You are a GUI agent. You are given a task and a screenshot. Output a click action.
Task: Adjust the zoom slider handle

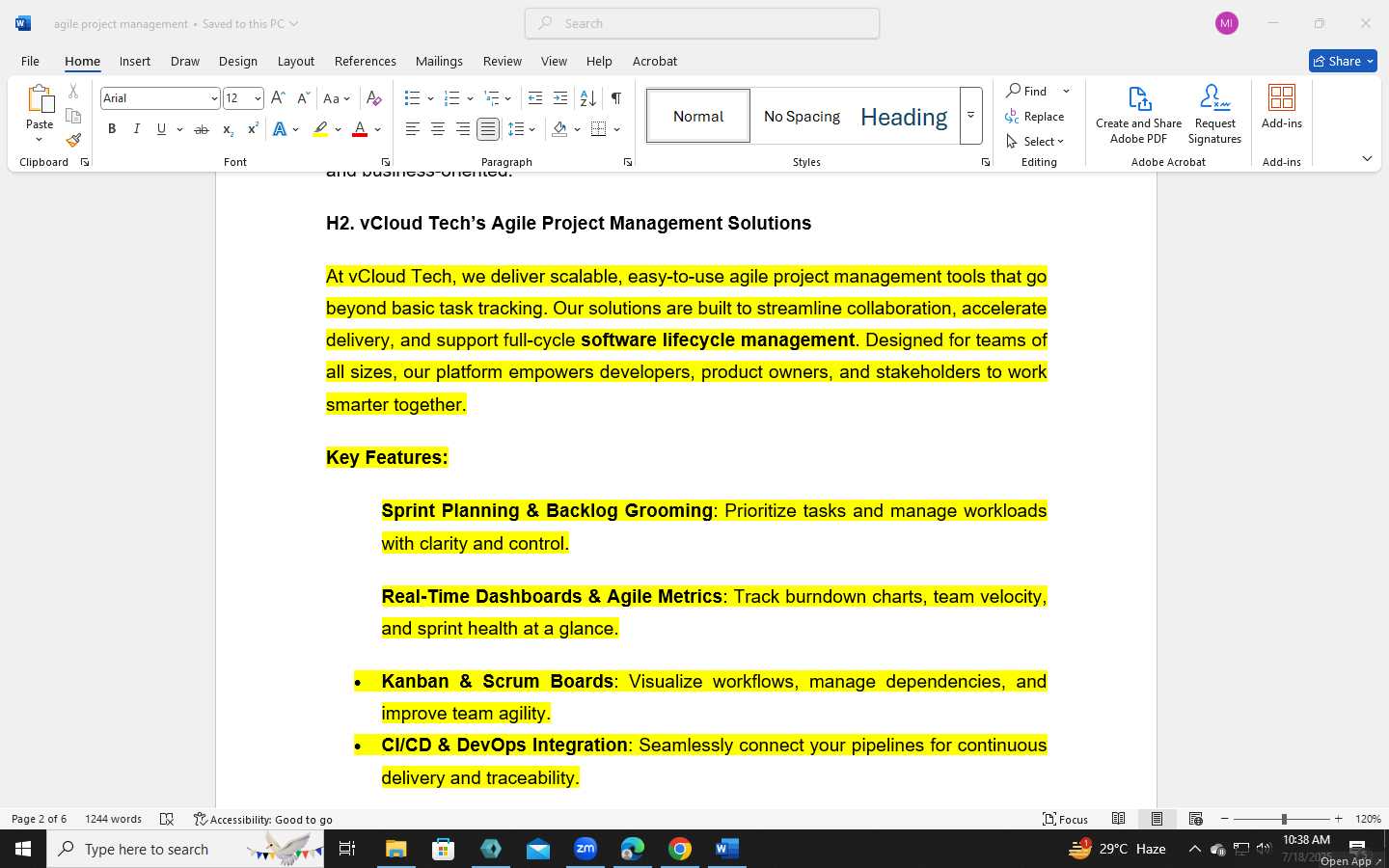pos(1284,819)
